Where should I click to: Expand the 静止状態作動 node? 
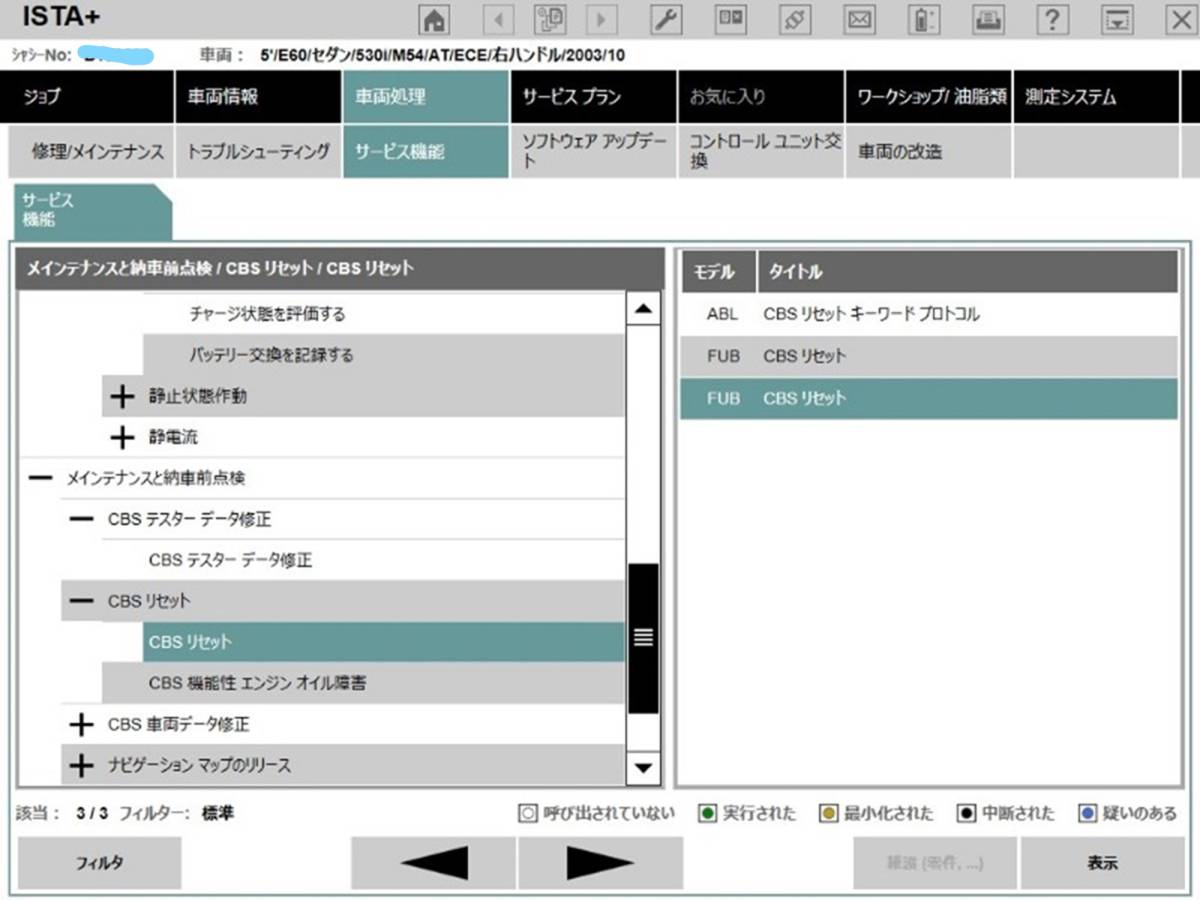point(121,397)
